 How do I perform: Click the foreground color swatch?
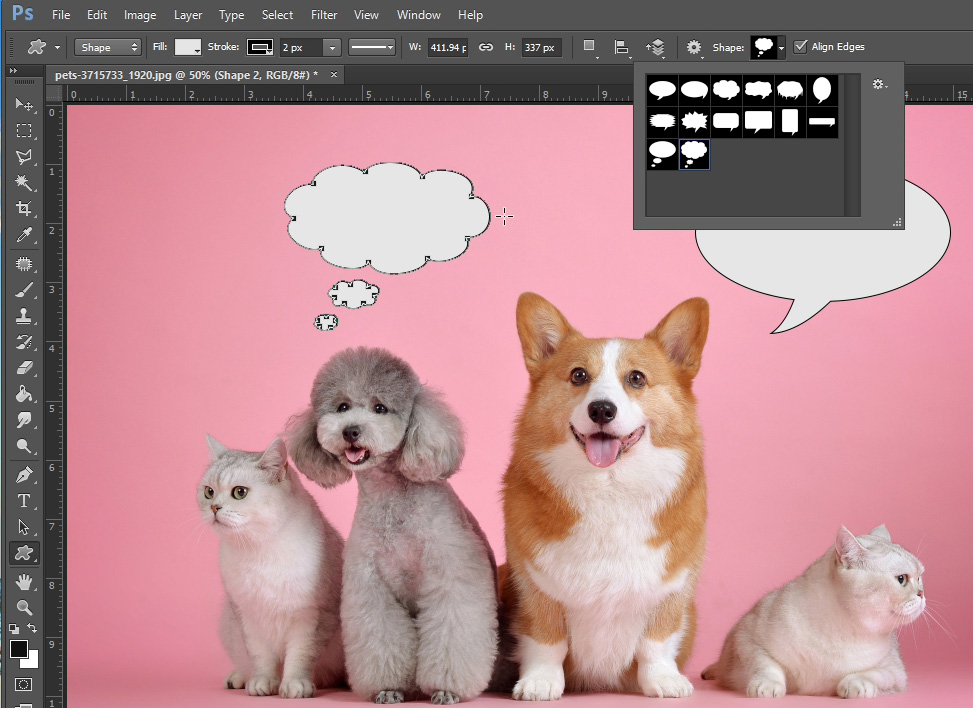[x=18, y=649]
